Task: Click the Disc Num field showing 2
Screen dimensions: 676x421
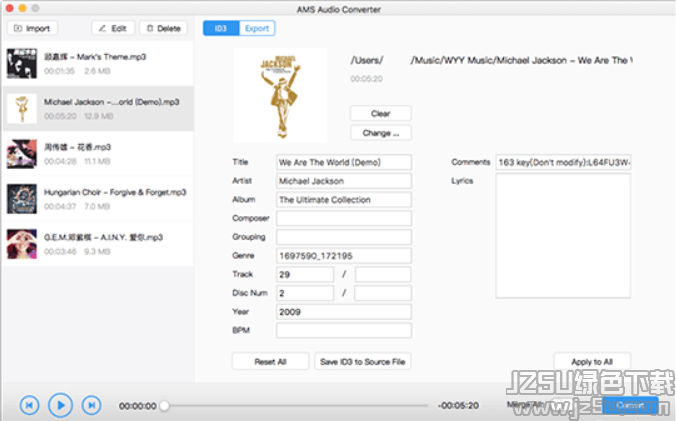Action: click(x=305, y=293)
